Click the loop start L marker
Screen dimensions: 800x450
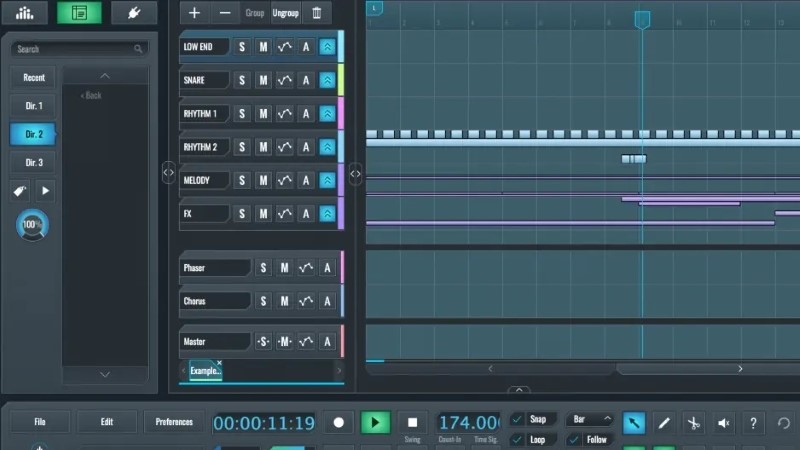(374, 8)
